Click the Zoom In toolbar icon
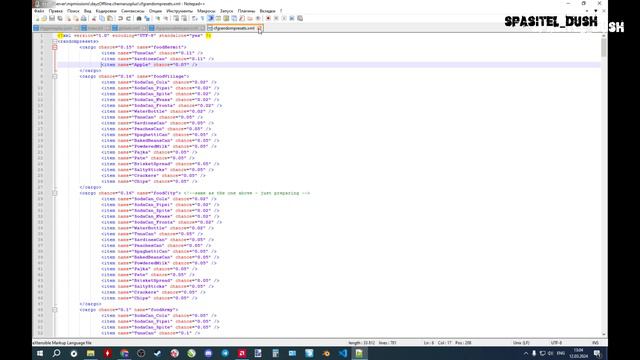640x360 pixels. pyautogui.click(x=159, y=18)
